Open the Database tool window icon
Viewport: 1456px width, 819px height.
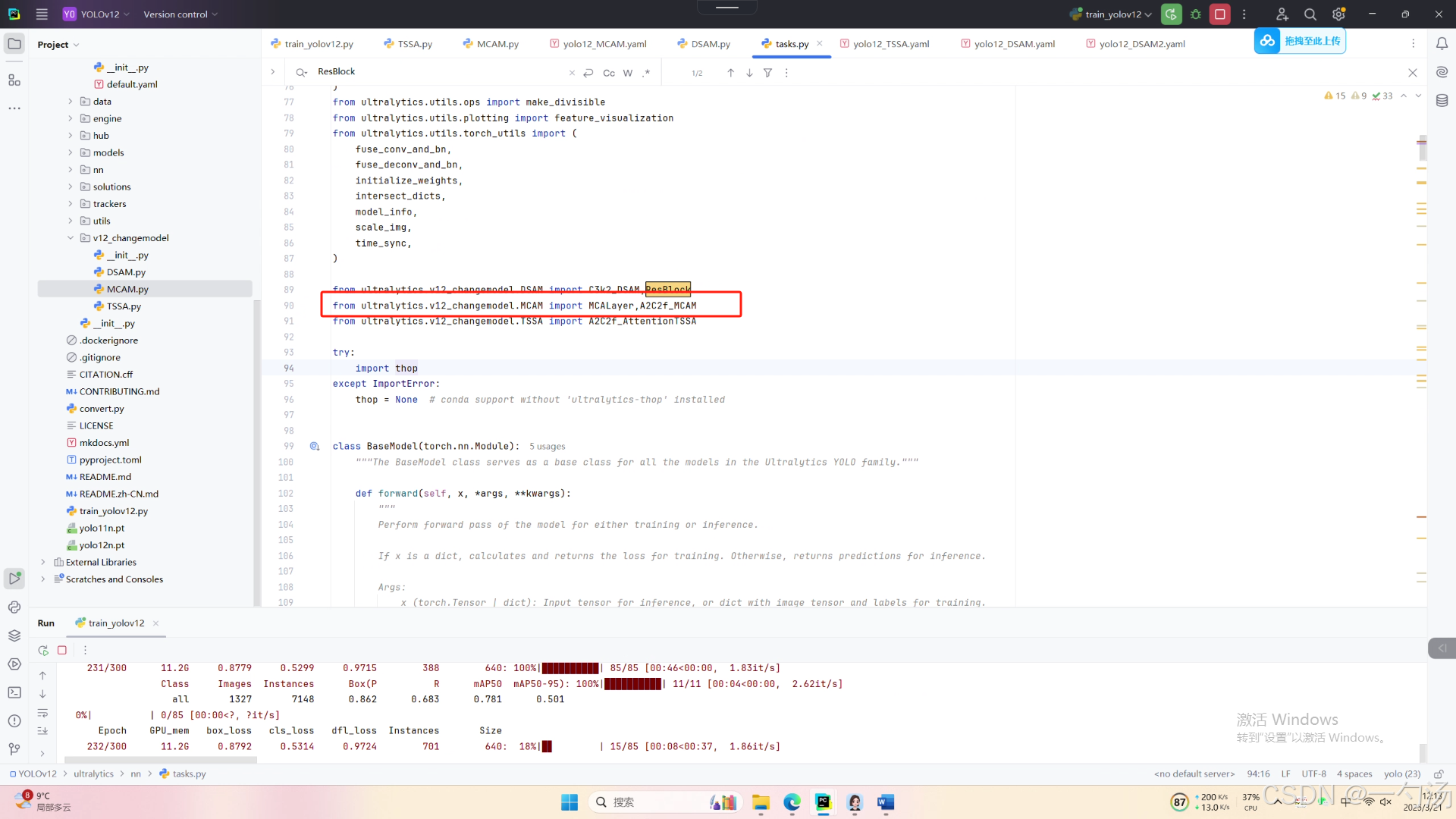point(1442,100)
